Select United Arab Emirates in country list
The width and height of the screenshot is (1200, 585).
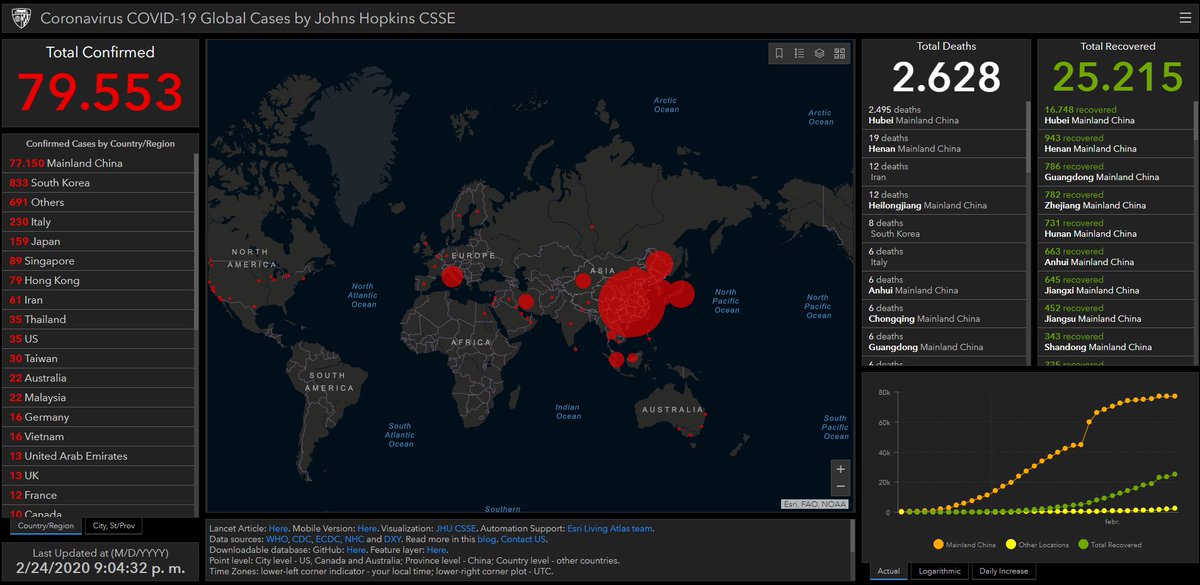click(99, 456)
